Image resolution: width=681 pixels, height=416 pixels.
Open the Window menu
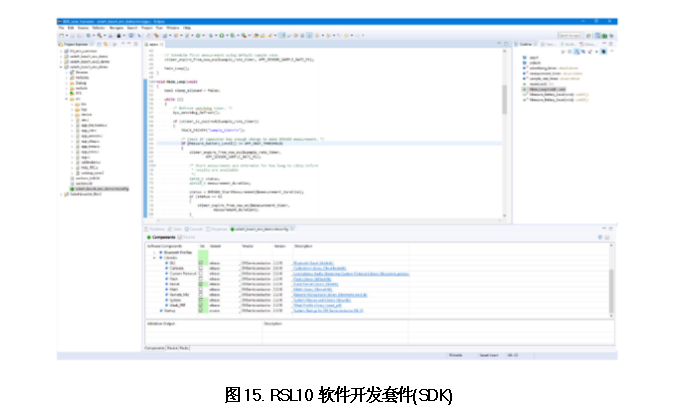click(x=172, y=28)
